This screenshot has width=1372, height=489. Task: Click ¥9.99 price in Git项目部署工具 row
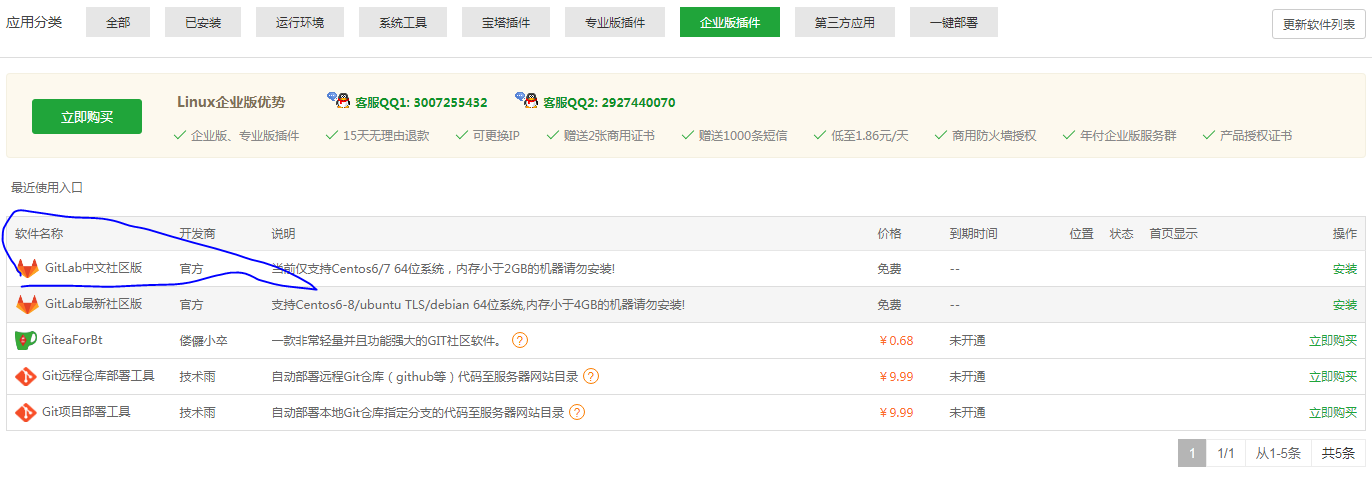(x=896, y=413)
